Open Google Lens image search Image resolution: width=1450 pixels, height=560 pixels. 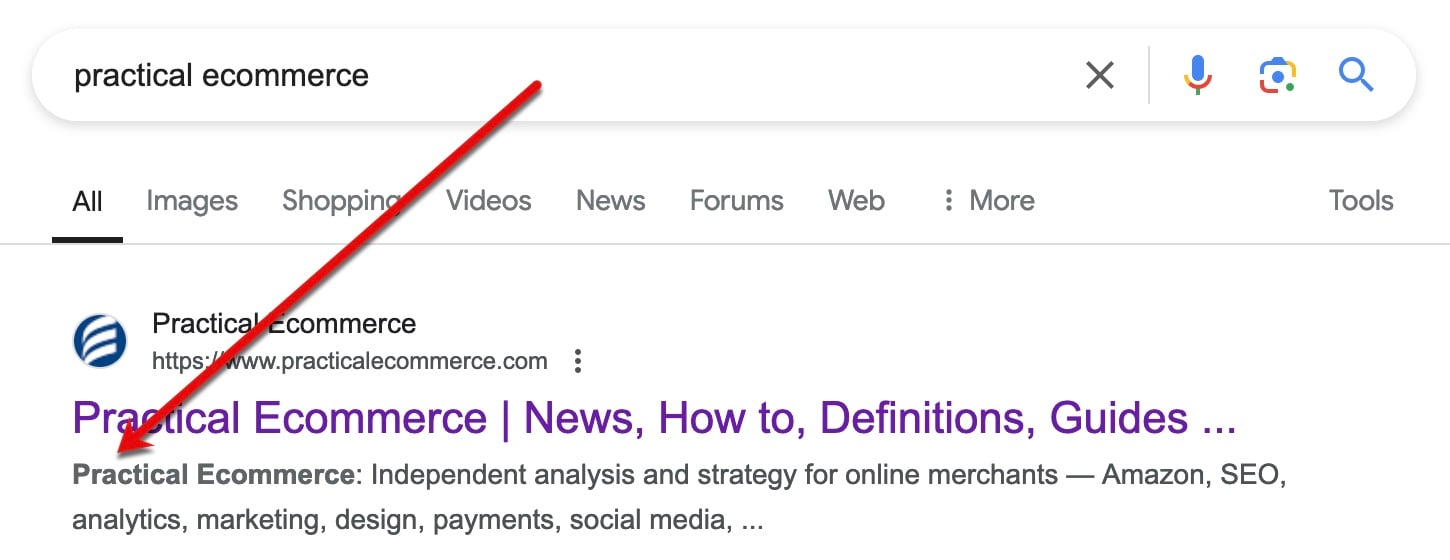(1277, 75)
